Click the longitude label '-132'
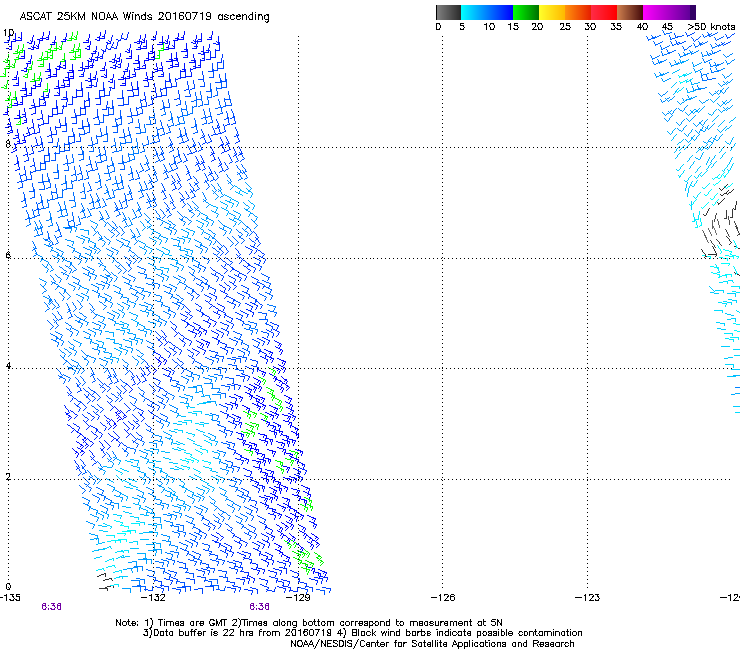Viewport: 740px width, 650px height. pos(153,598)
